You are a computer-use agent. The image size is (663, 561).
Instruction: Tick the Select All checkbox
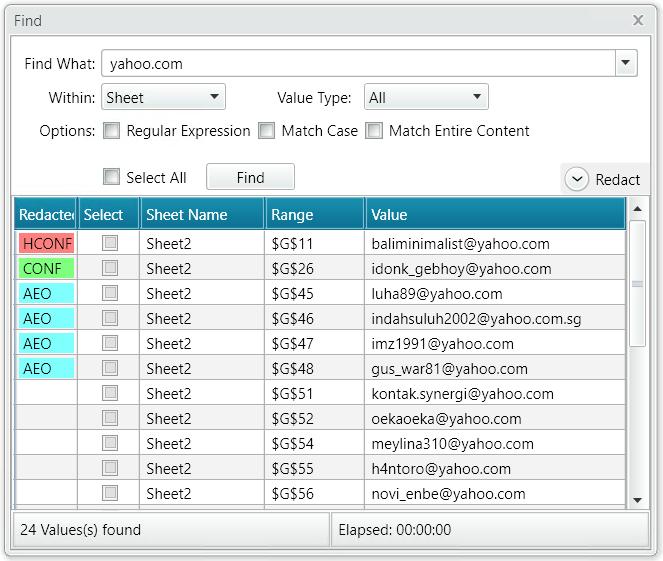(112, 177)
